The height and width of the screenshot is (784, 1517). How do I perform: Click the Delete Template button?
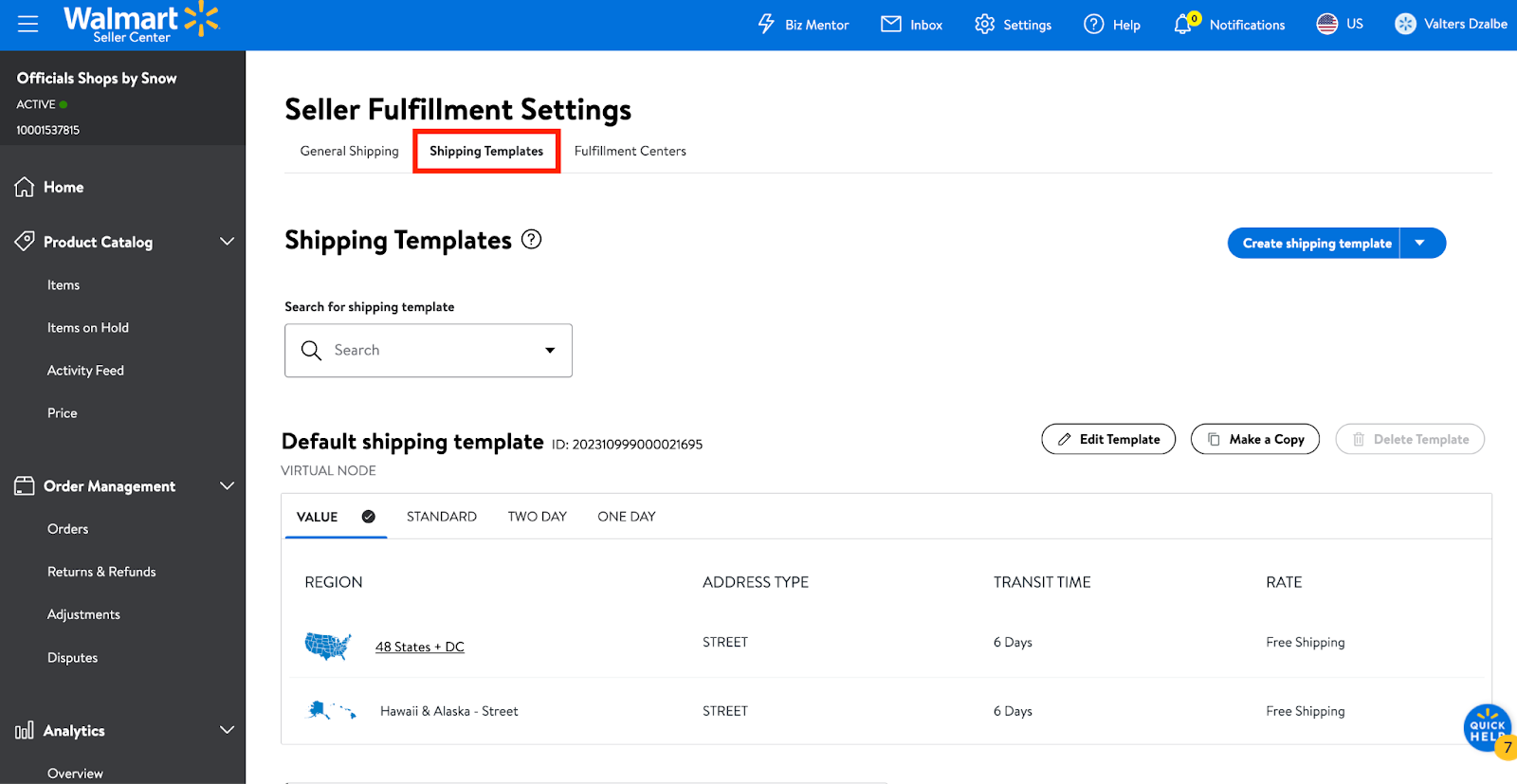click(x=1410, y=439)
